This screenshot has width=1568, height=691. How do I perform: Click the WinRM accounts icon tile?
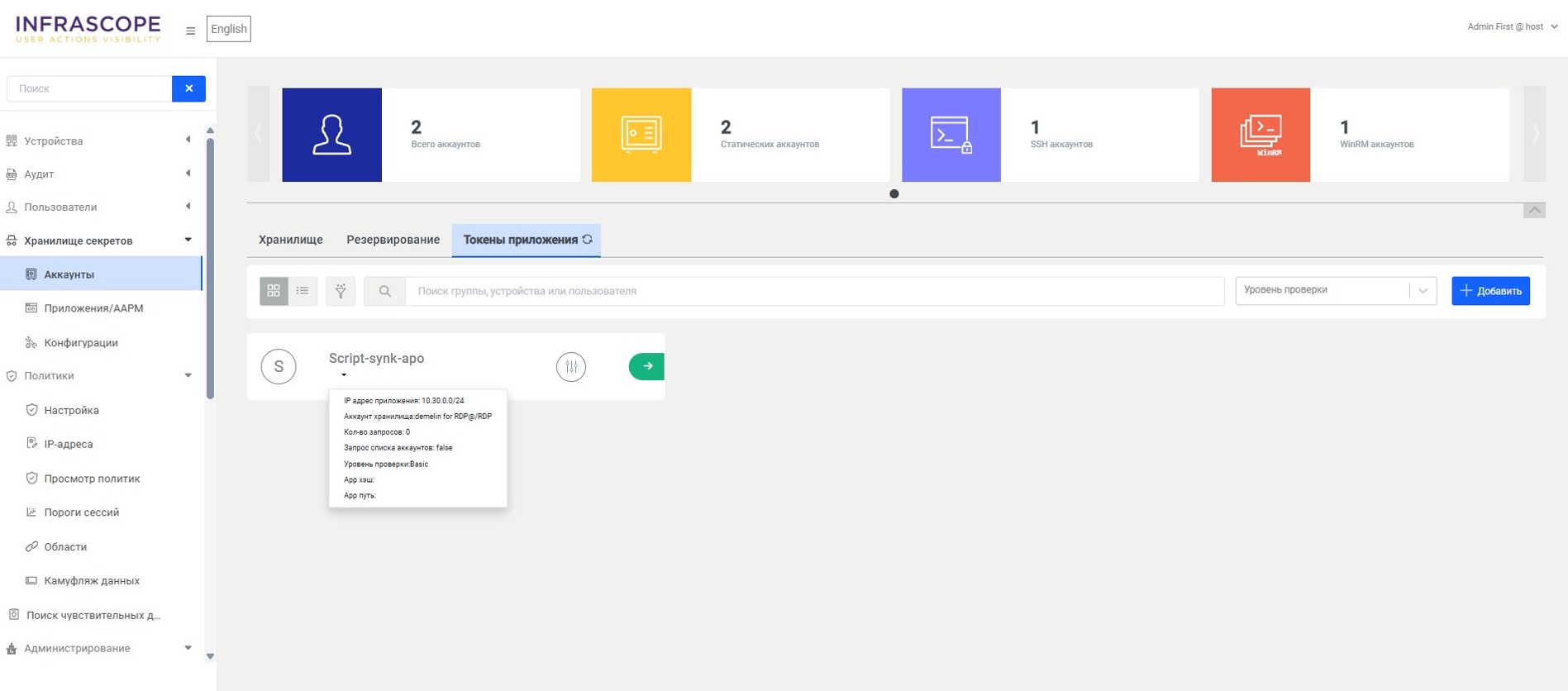click(x=1261, y=135)
